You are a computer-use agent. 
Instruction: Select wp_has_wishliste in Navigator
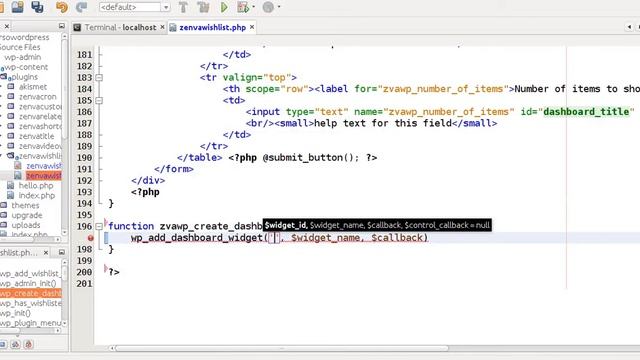pos(31,303)
